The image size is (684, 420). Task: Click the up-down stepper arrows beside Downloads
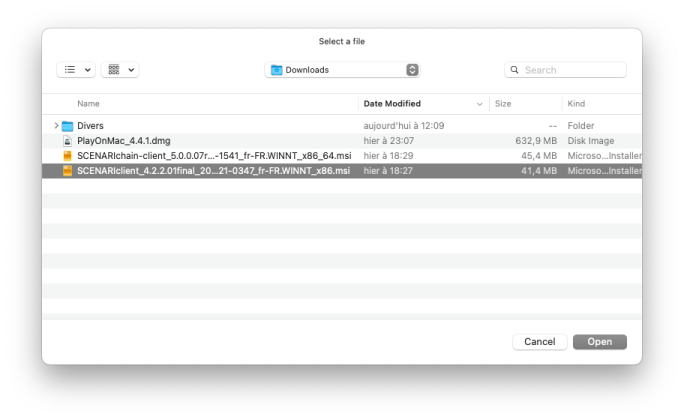click(x=412, y=70)
